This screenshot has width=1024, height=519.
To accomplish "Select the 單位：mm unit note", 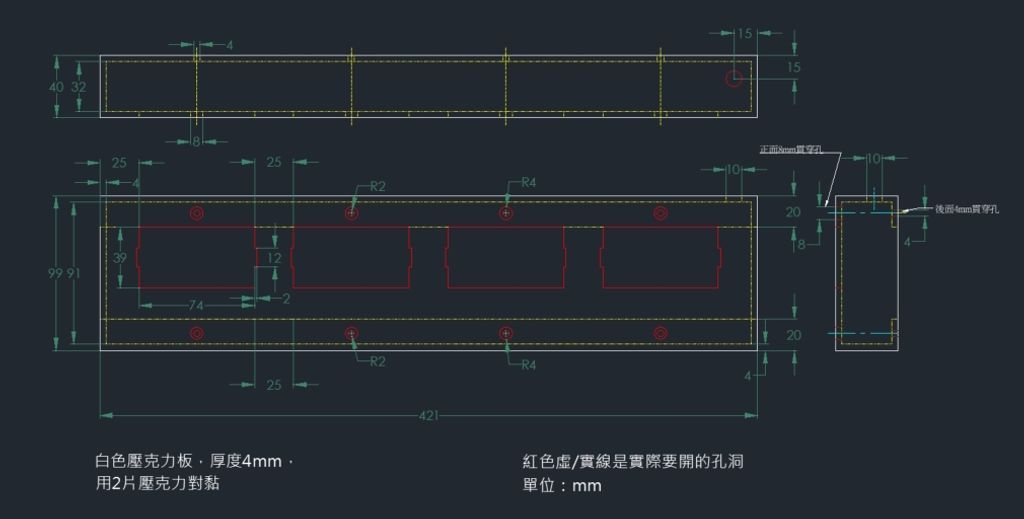I will pyautogui.click(x=562, y=486).
